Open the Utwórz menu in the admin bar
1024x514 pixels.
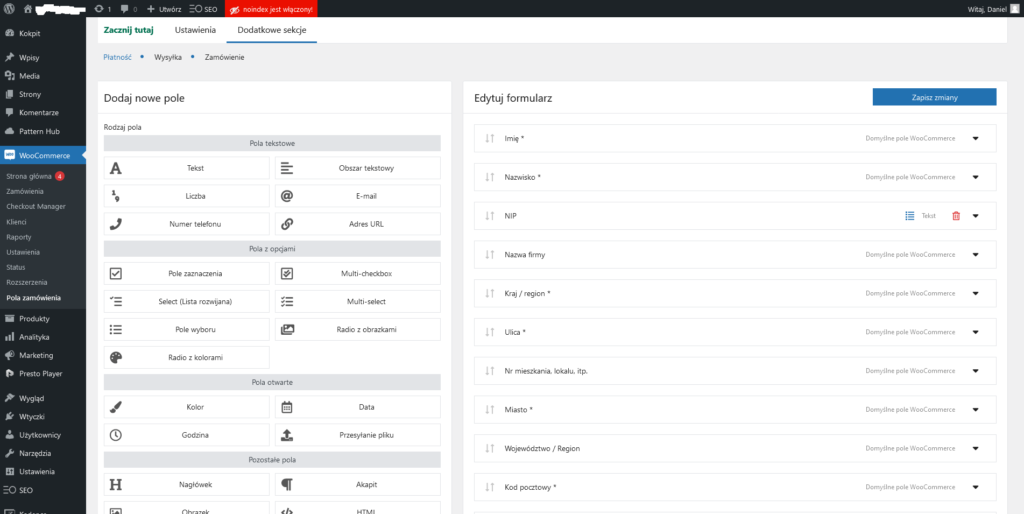(164, 9)
